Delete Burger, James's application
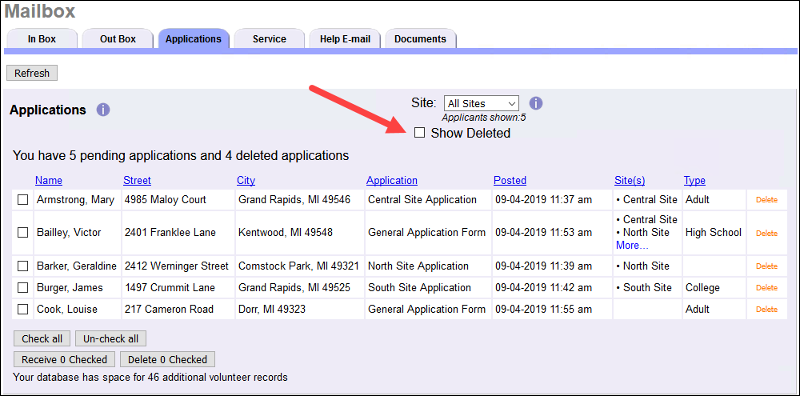800x396 pixels. [x=766, y=288]
